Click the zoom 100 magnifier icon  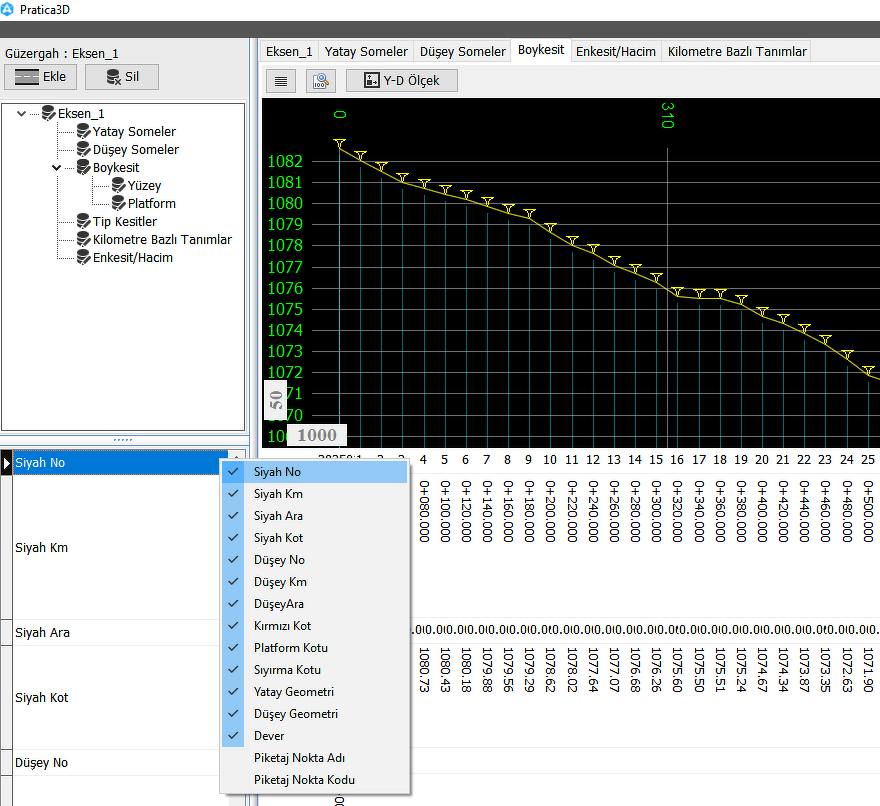[x=321, y=81]
